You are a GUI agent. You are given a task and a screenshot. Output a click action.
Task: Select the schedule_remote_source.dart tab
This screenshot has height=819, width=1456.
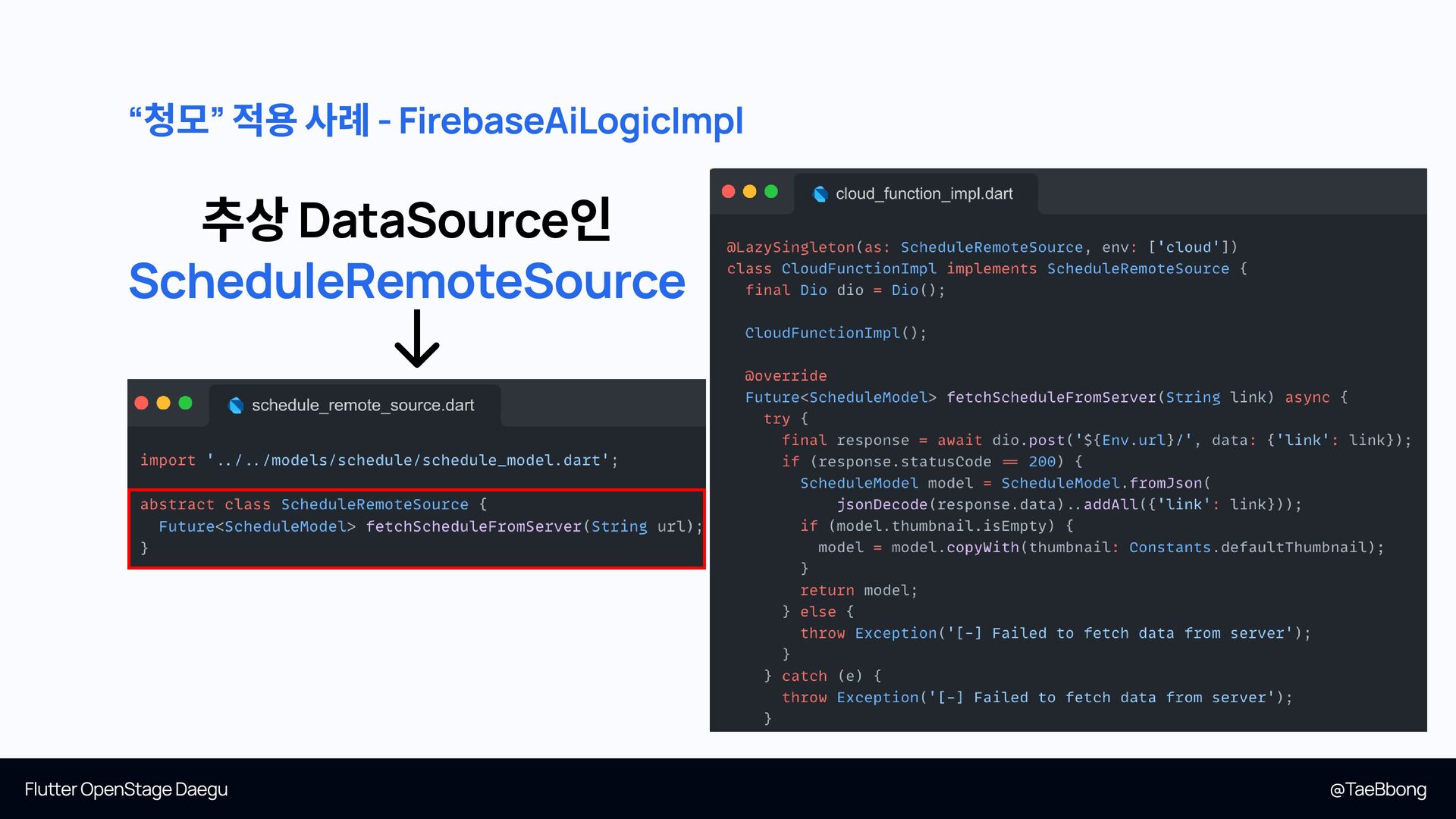point(362,406)
